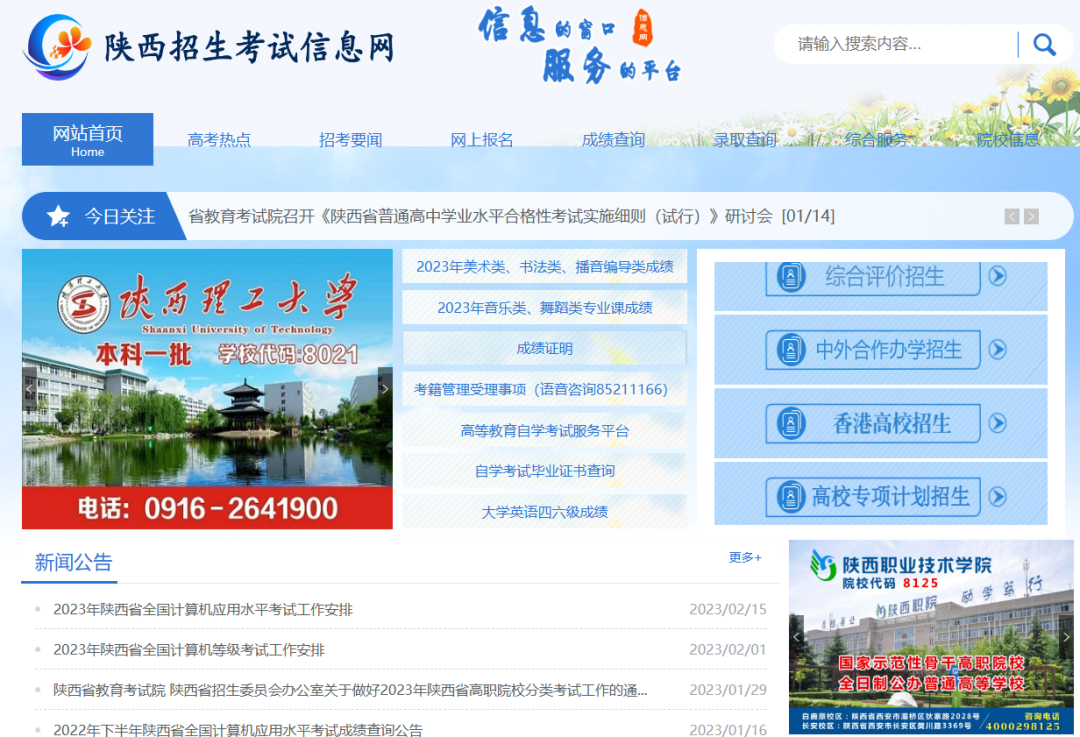The height and width of the screenshot is (737, 1080).
Task: Go to next slide on university banner
Action: (x=385, y=389)
